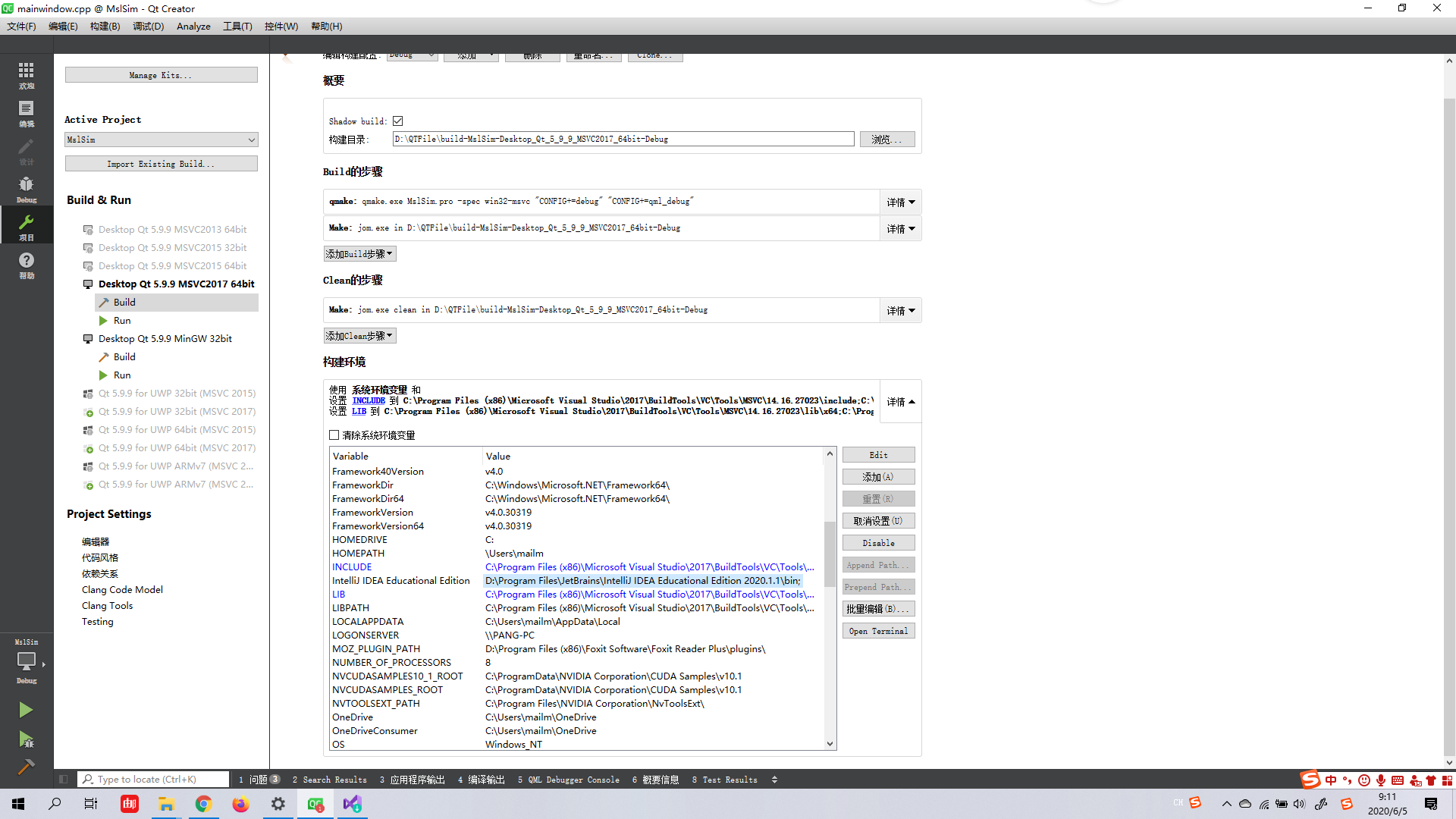Click the build directory path field
Viewport: 1456px width, 819px height.
(x=623, y=140)
